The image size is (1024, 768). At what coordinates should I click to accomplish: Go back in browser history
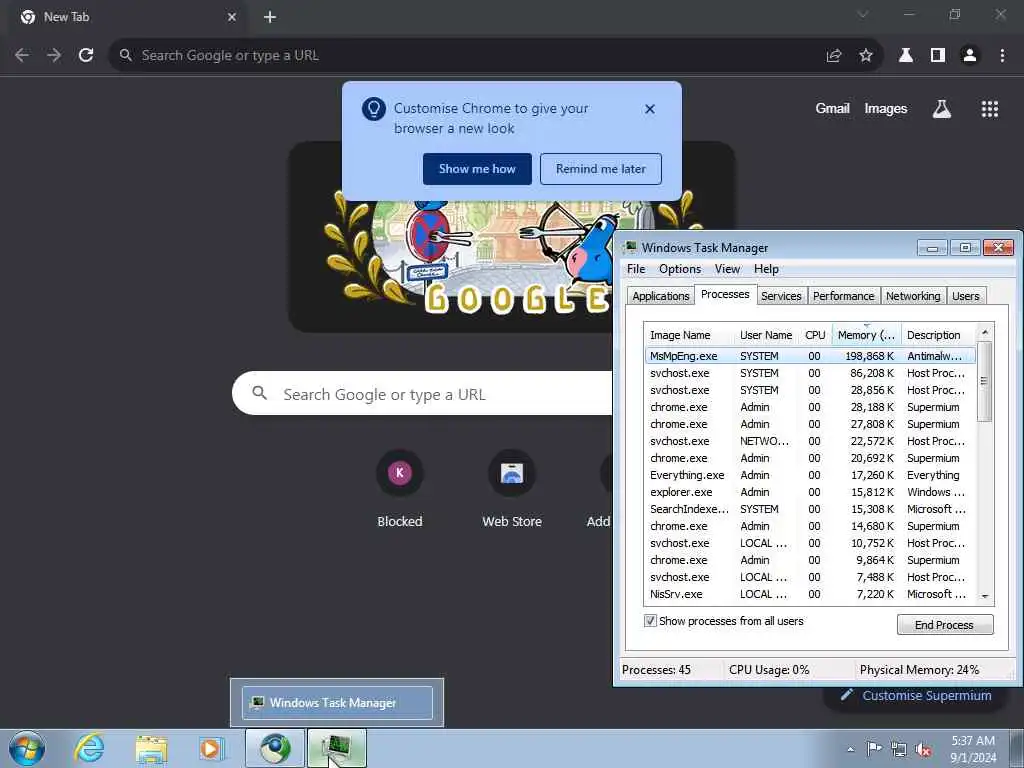coord(22,56)
